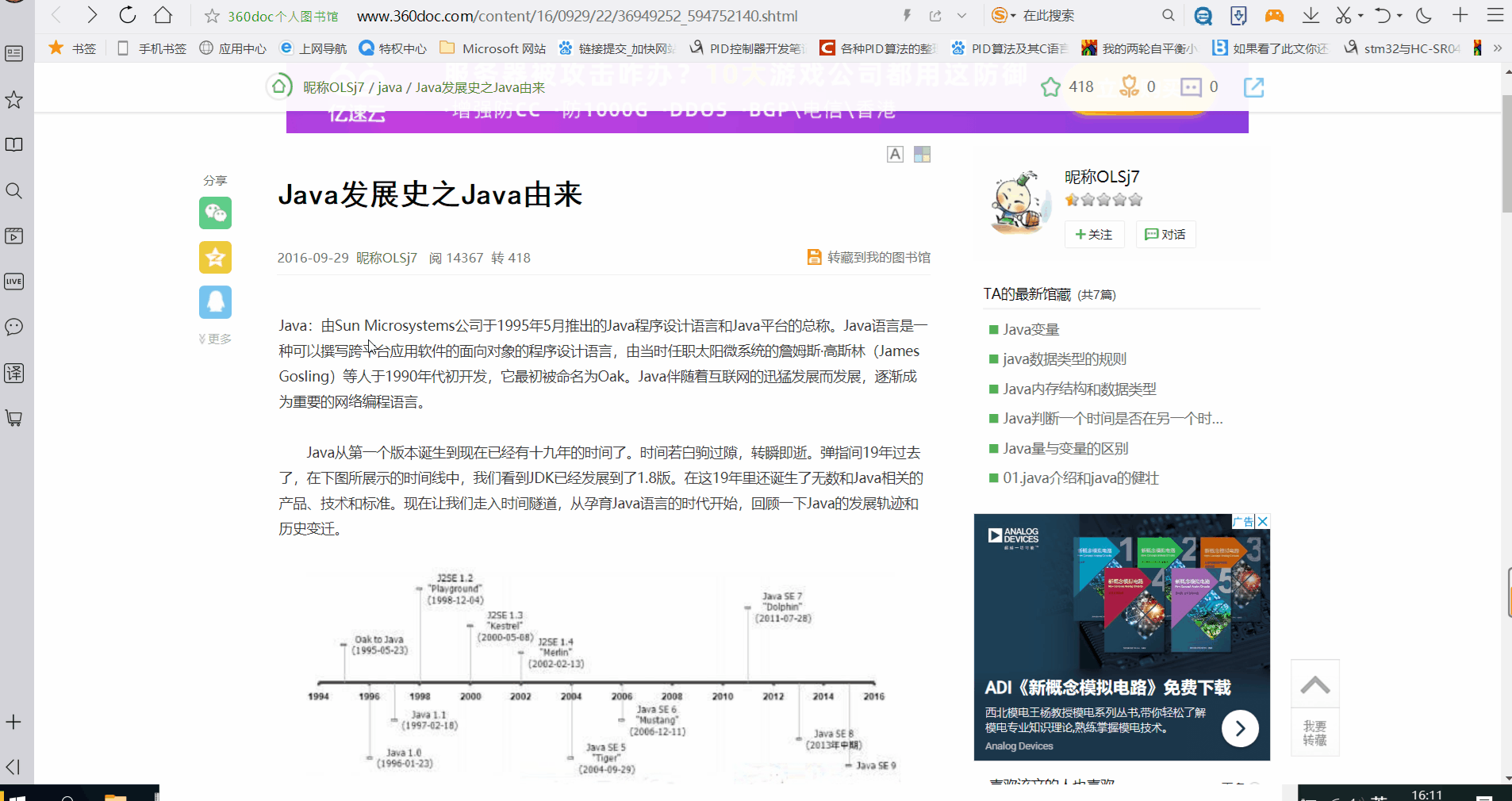Add a sidebar app with the plus icon

(x=13, y=722)
